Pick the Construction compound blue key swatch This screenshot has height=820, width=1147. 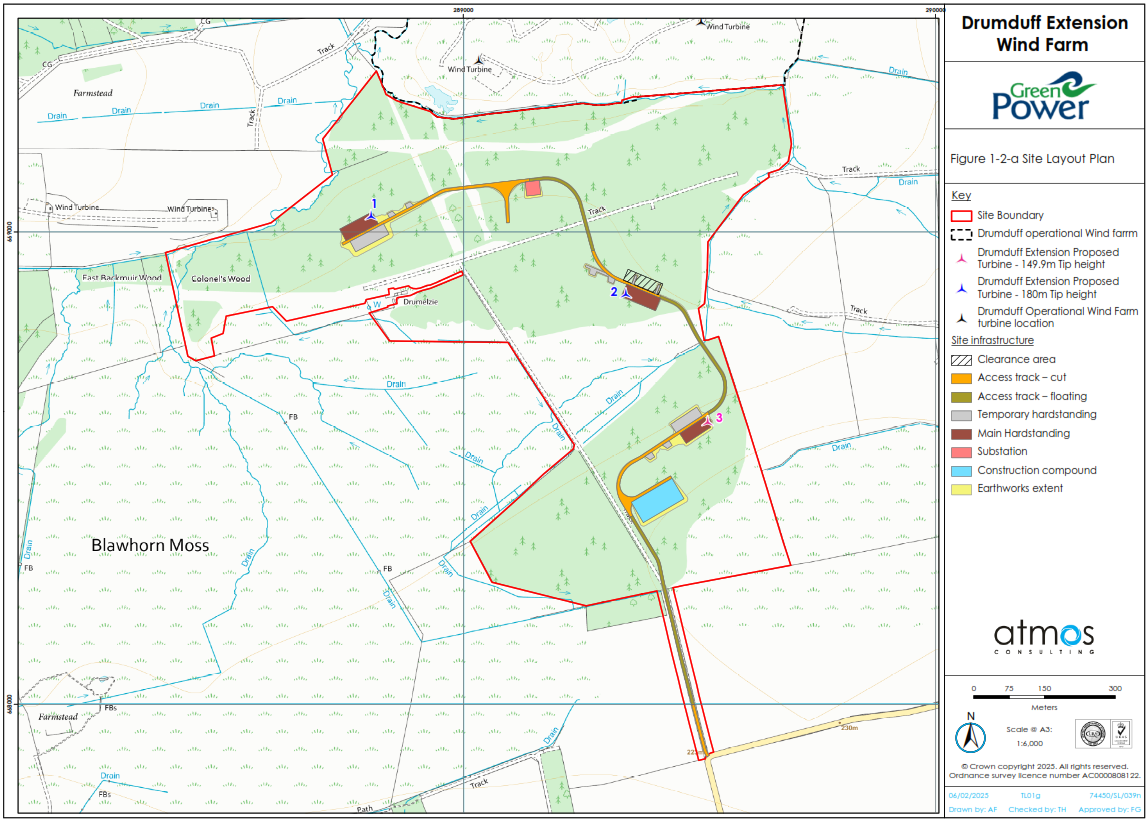[961, 470]
